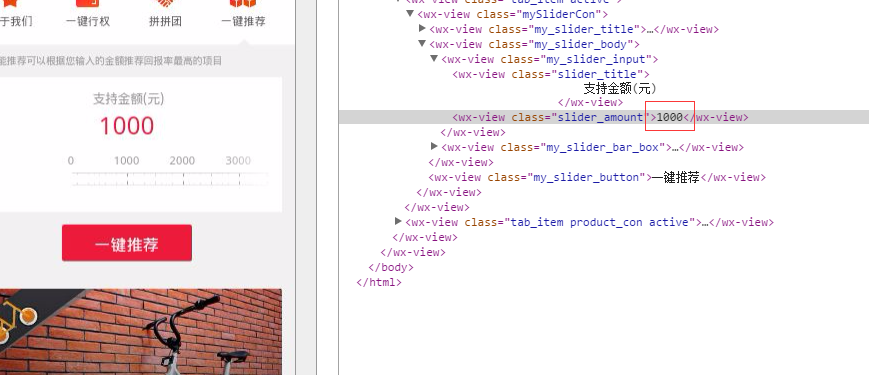Expand the my_slider_title node
Screen dimensions: 869x375
coord(422,29)
